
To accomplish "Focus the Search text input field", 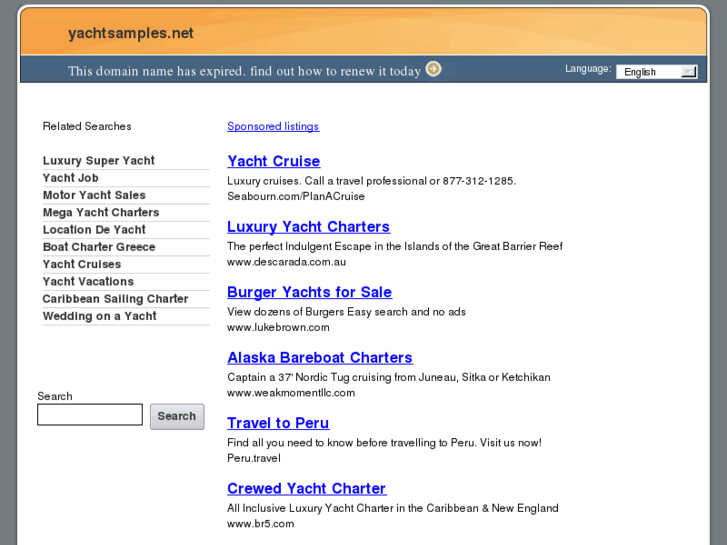I will [x=90, y=414].
